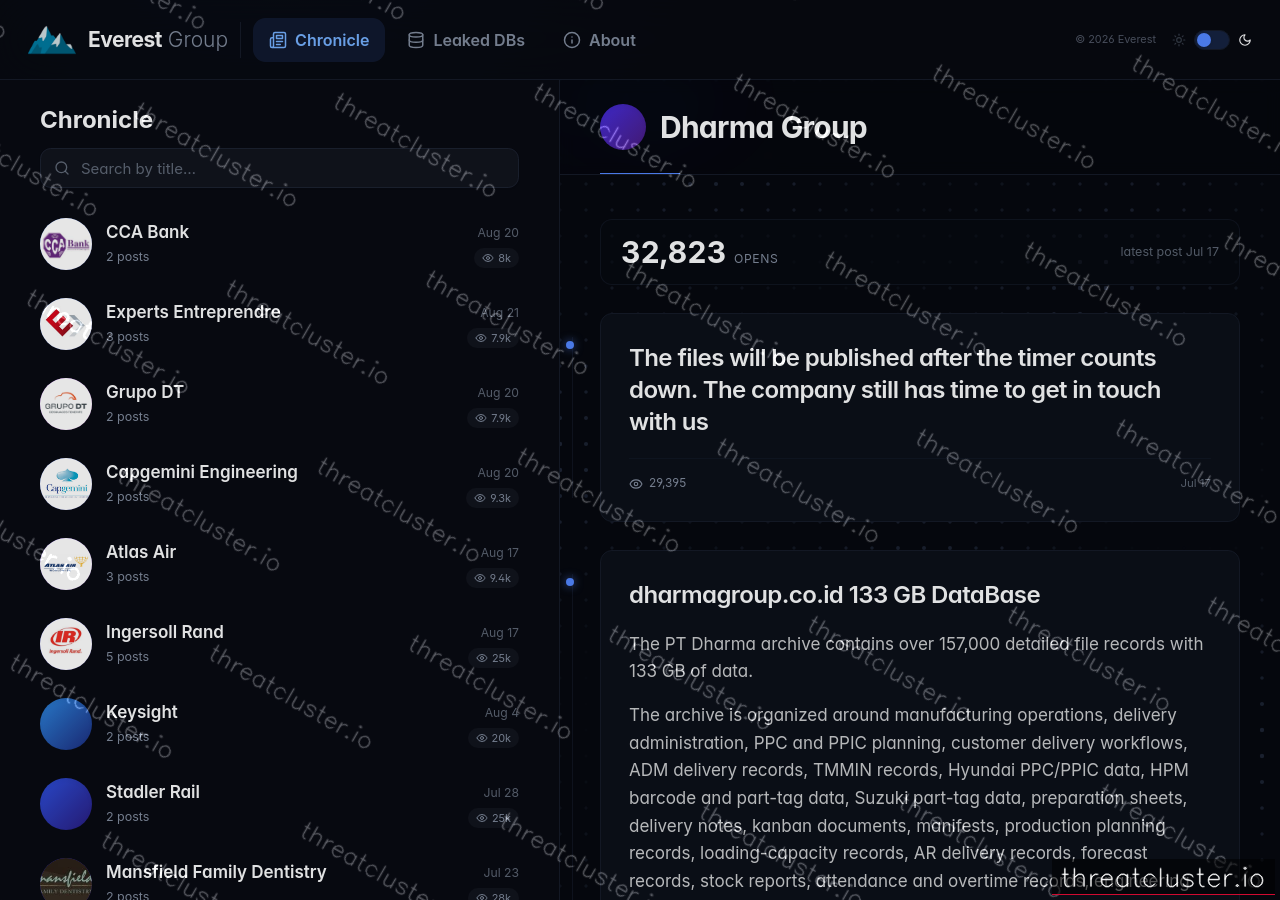Image resolution: width=1280 pixels, height=900 pixels.
Task: Click the 8k views badge for CCA Bank
Action: point(496,258)
